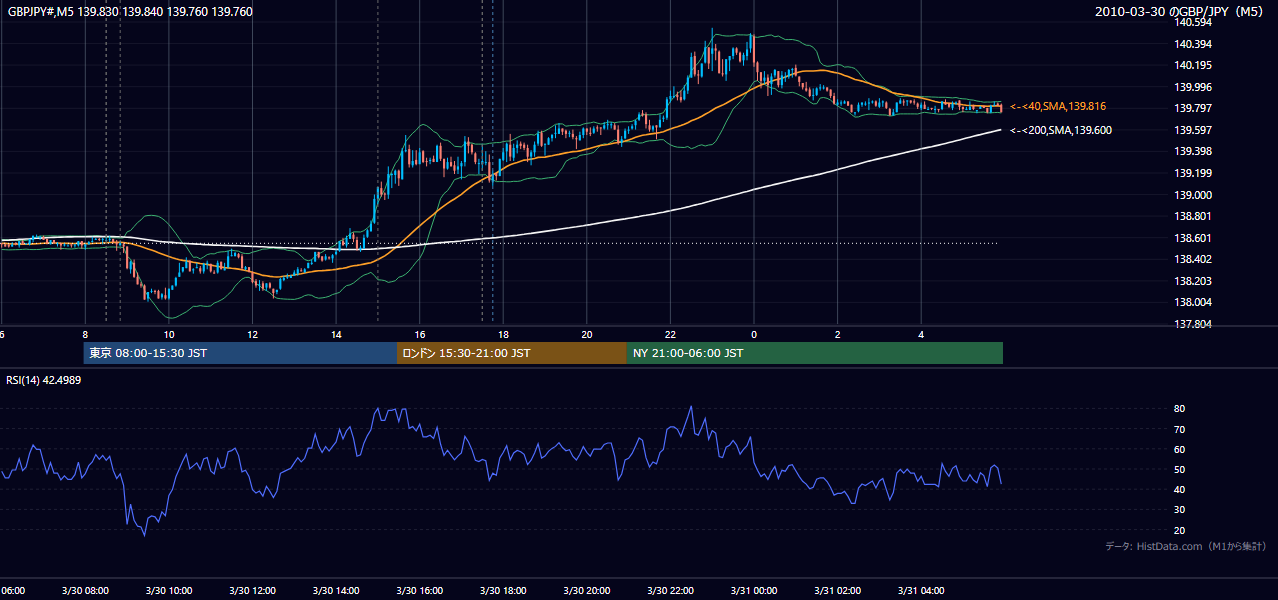Viewport: 1278px width, 600px height.
Task: Click price axis value 138.601
Action: tap(1192, 238)
